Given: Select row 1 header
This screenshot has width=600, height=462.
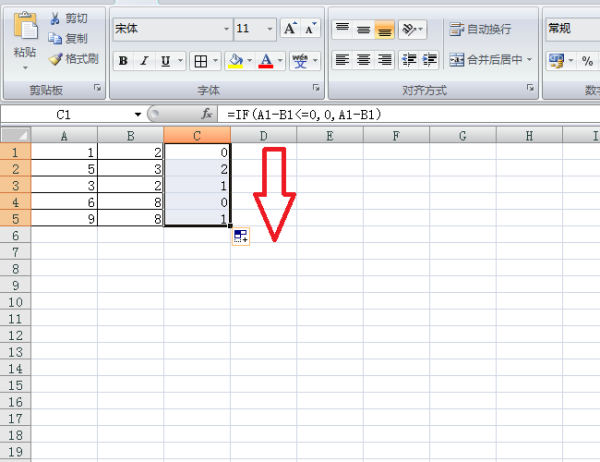Looking at the screenshot, I should click(15, 152).
